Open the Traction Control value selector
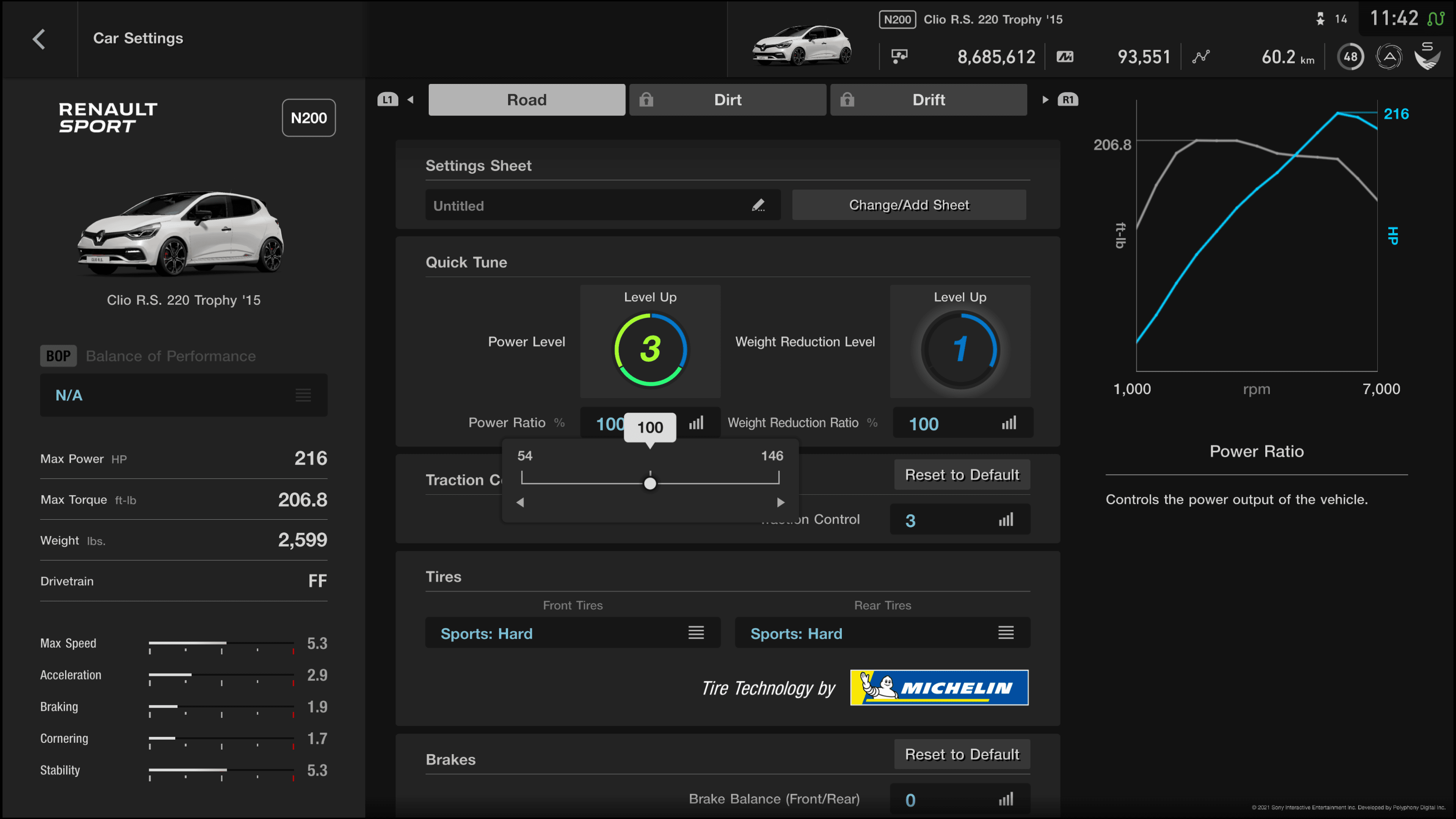This screenshot has width=1456, height=819. point(960,519)
